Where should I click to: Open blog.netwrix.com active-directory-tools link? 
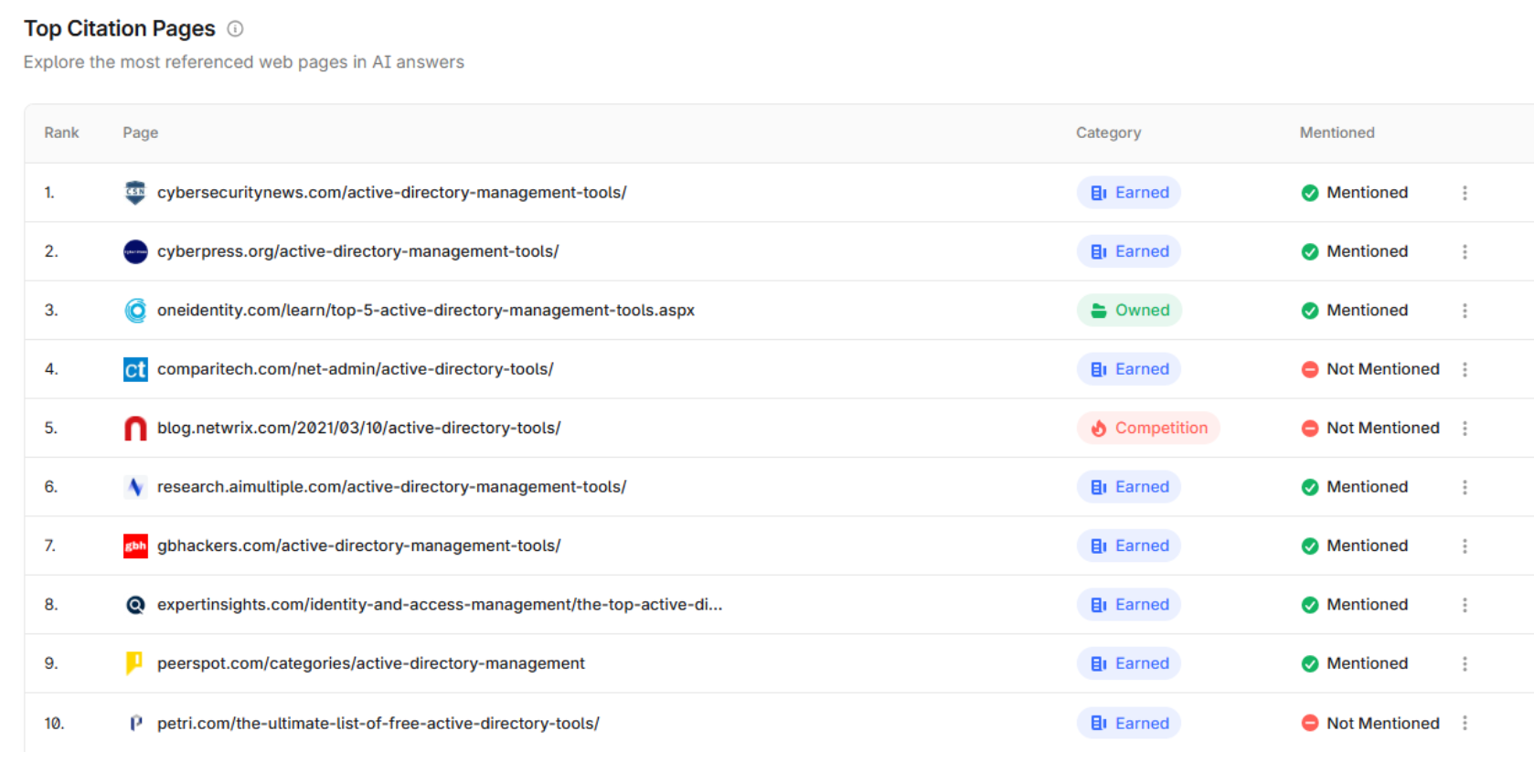[x=358, y=428]
